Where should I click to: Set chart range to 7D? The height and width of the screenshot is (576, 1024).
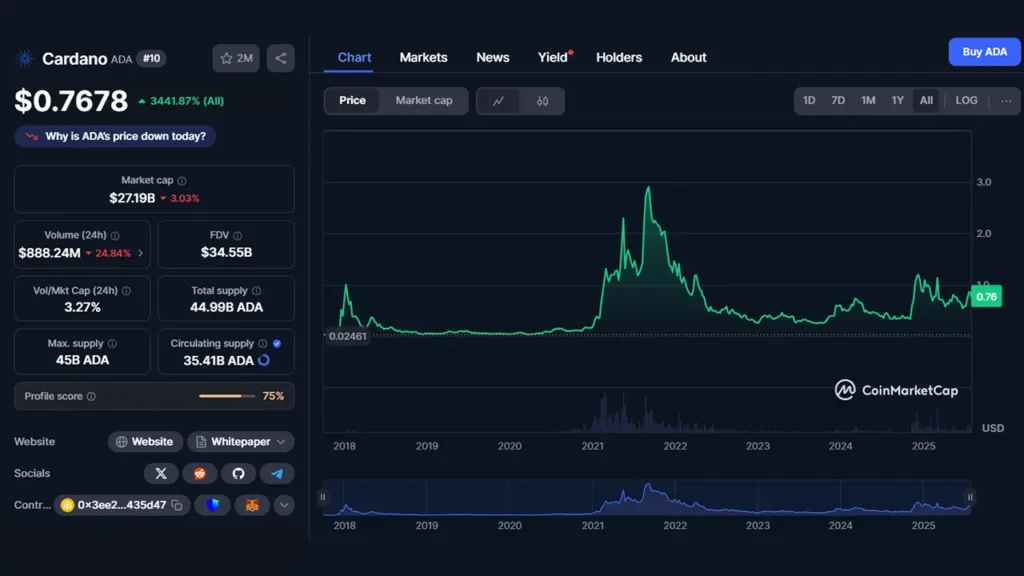click(x=838, y=101)
